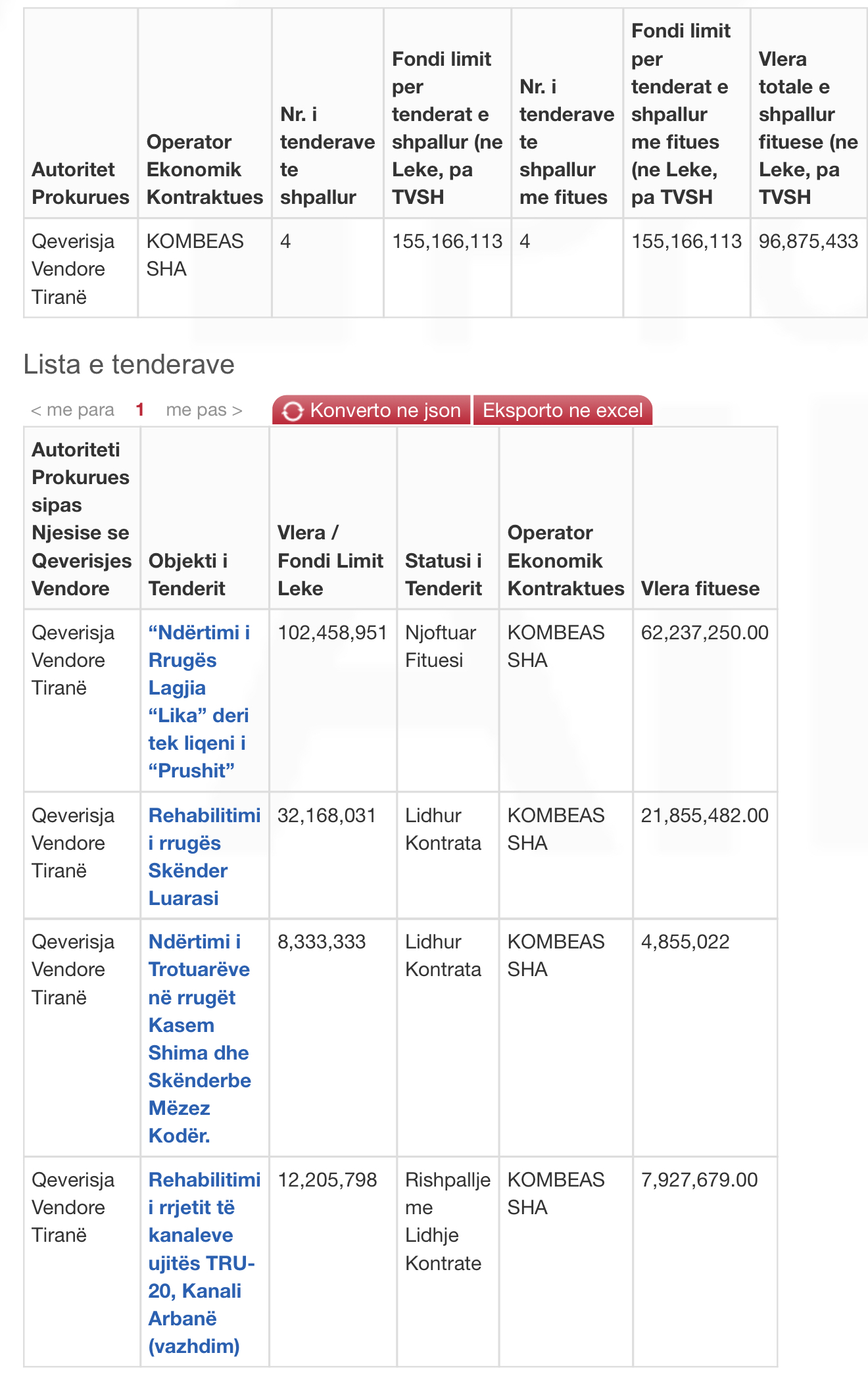Open tender 'Rehabilitimi i rrugës Skënder Luarasi'
This screenshot has width=868, height=1374.
tap(205, 856)
